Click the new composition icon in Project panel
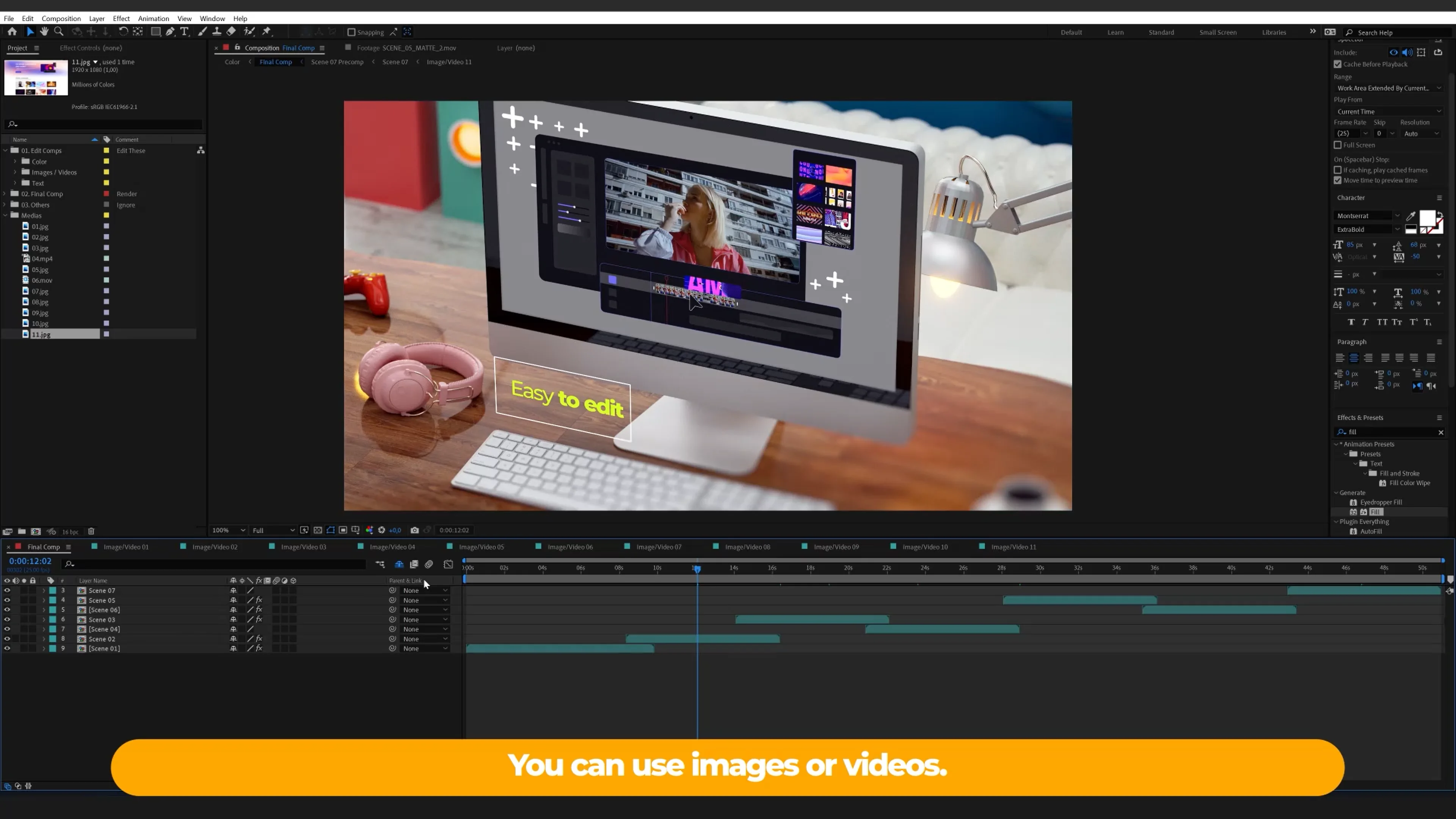This screenshot has width=1456, height=819. point(36,531)
